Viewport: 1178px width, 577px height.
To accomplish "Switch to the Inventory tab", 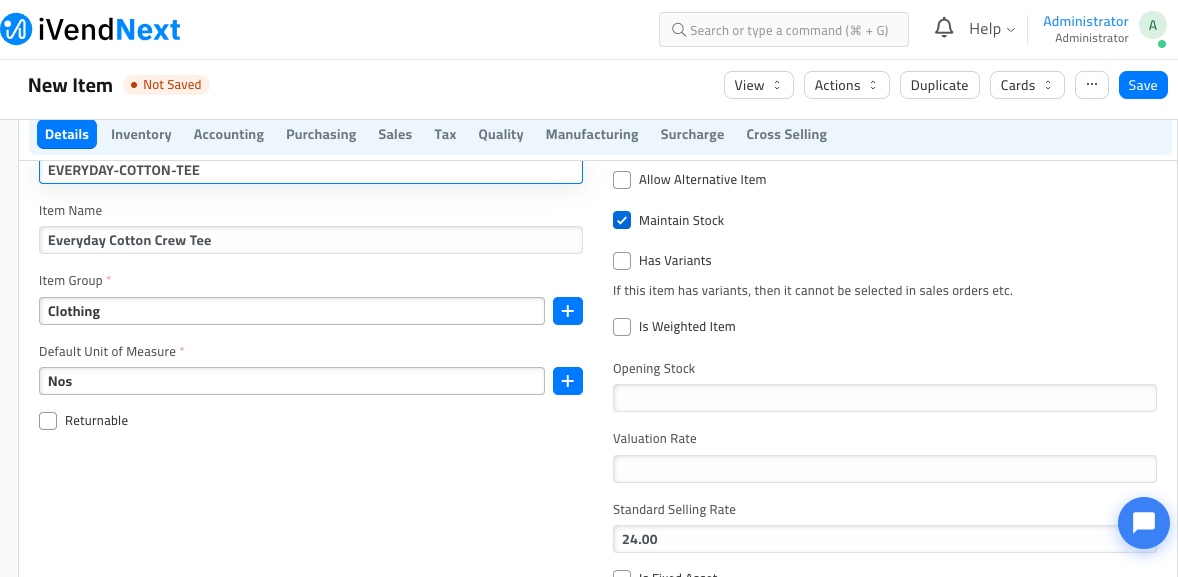I will (x=141, y=134).
